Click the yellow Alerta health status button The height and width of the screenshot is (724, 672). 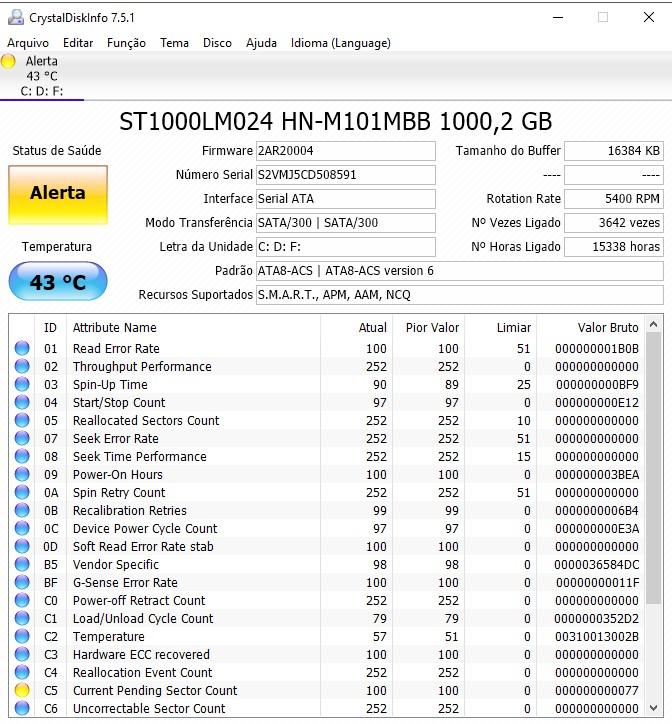pos(58,195)
